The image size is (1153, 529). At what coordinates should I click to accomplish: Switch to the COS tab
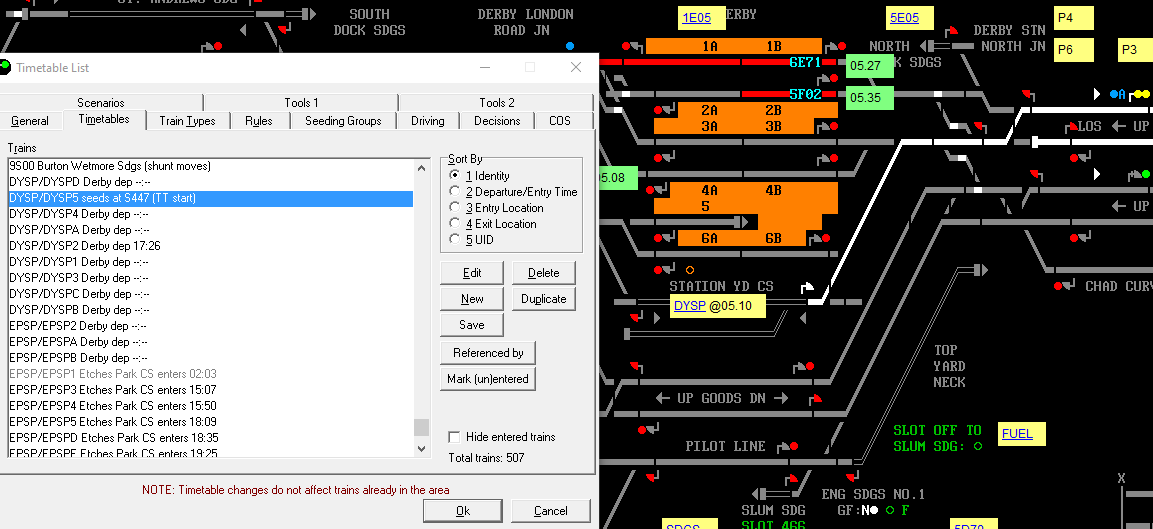coord(560,121)
